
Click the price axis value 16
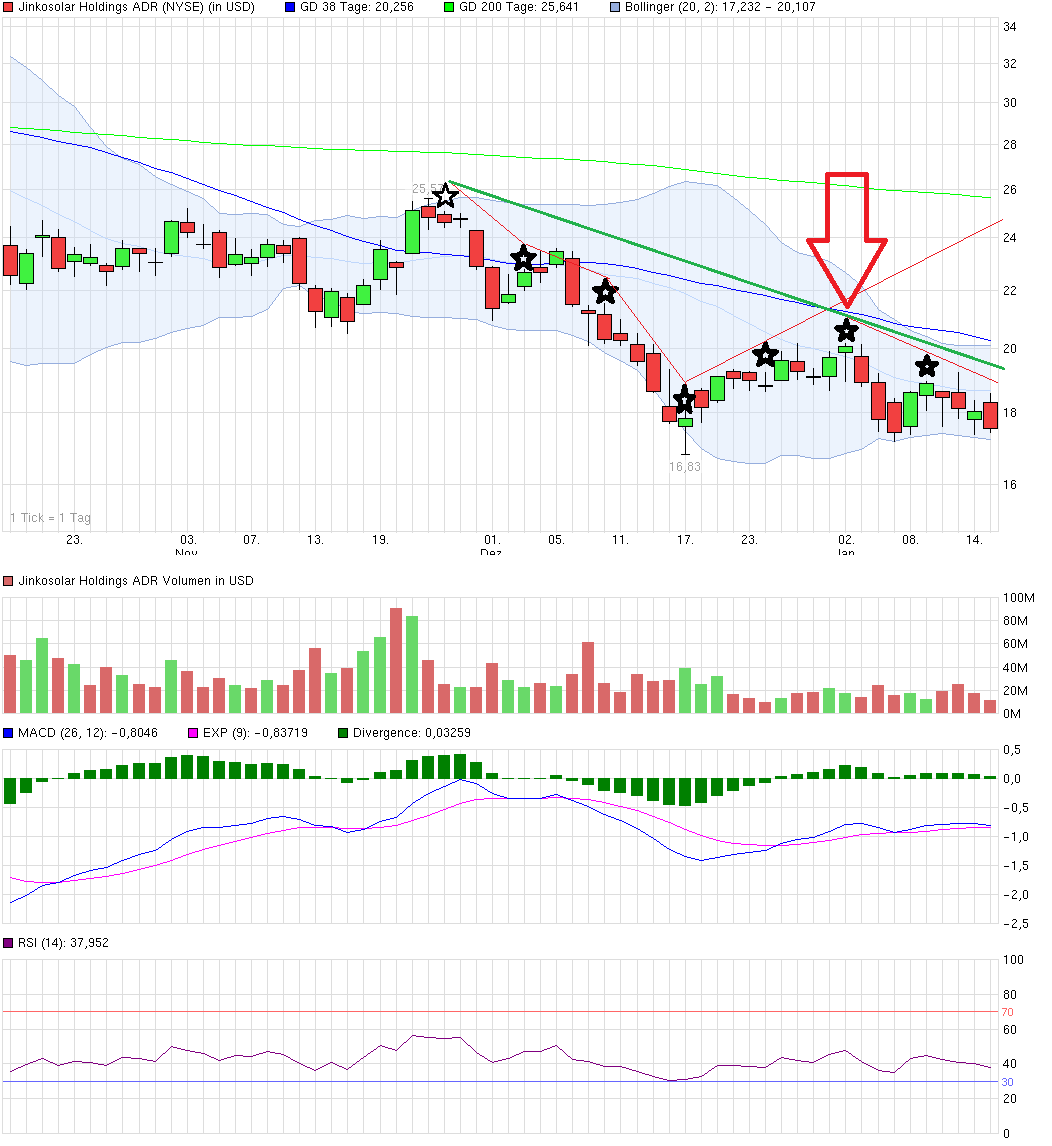tap(1010, 485)
